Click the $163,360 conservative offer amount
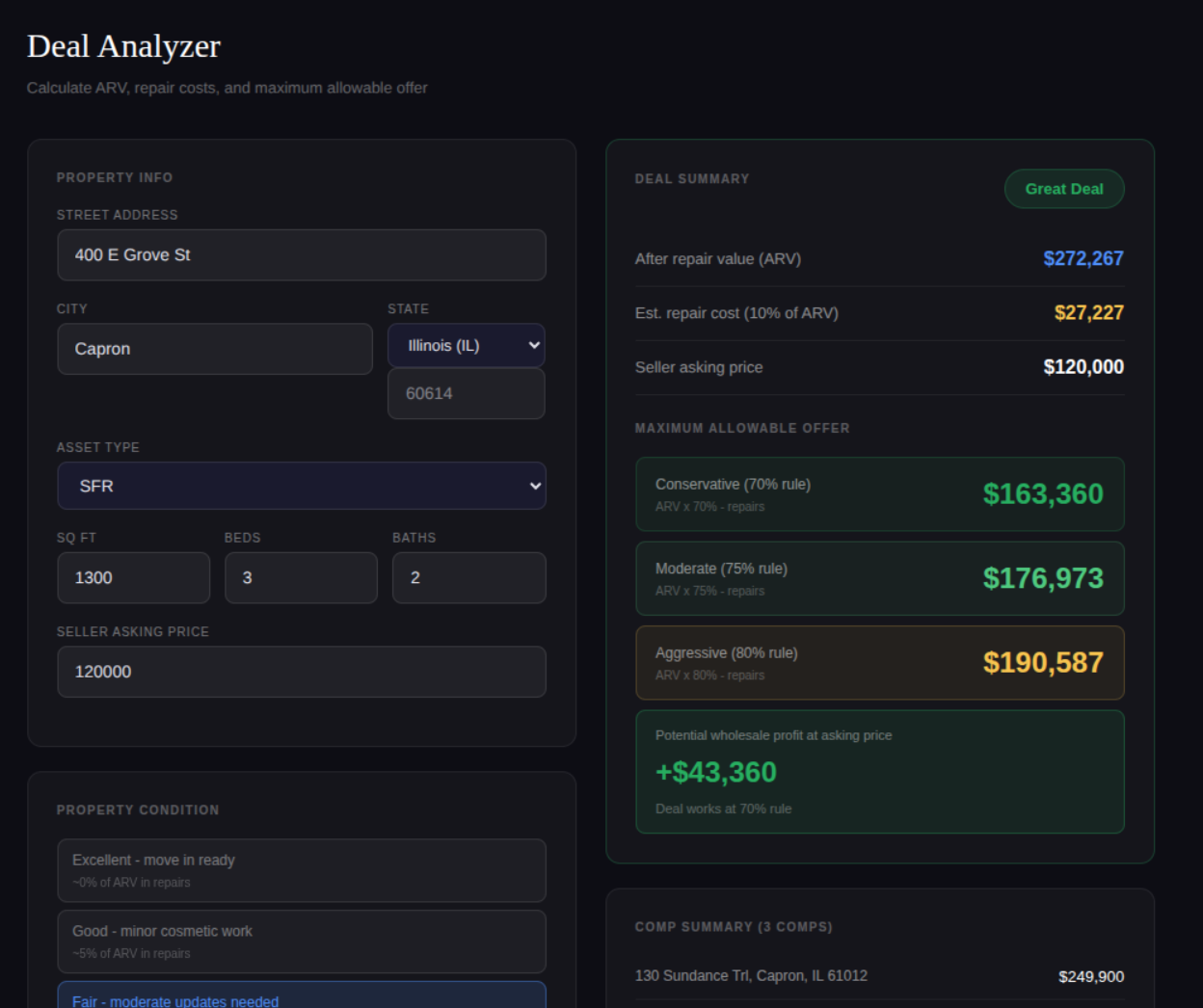This screenshot has height=1008, width=1203. (x=1043, y=493)
